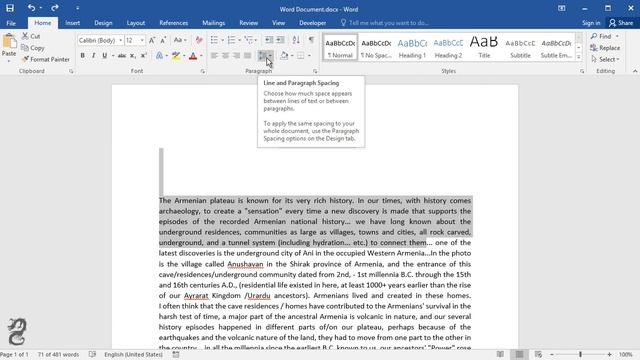Expand the Styles gallery More arrow
The height and width of the screenshot is (360, 640).
click(x=579, y=58)
